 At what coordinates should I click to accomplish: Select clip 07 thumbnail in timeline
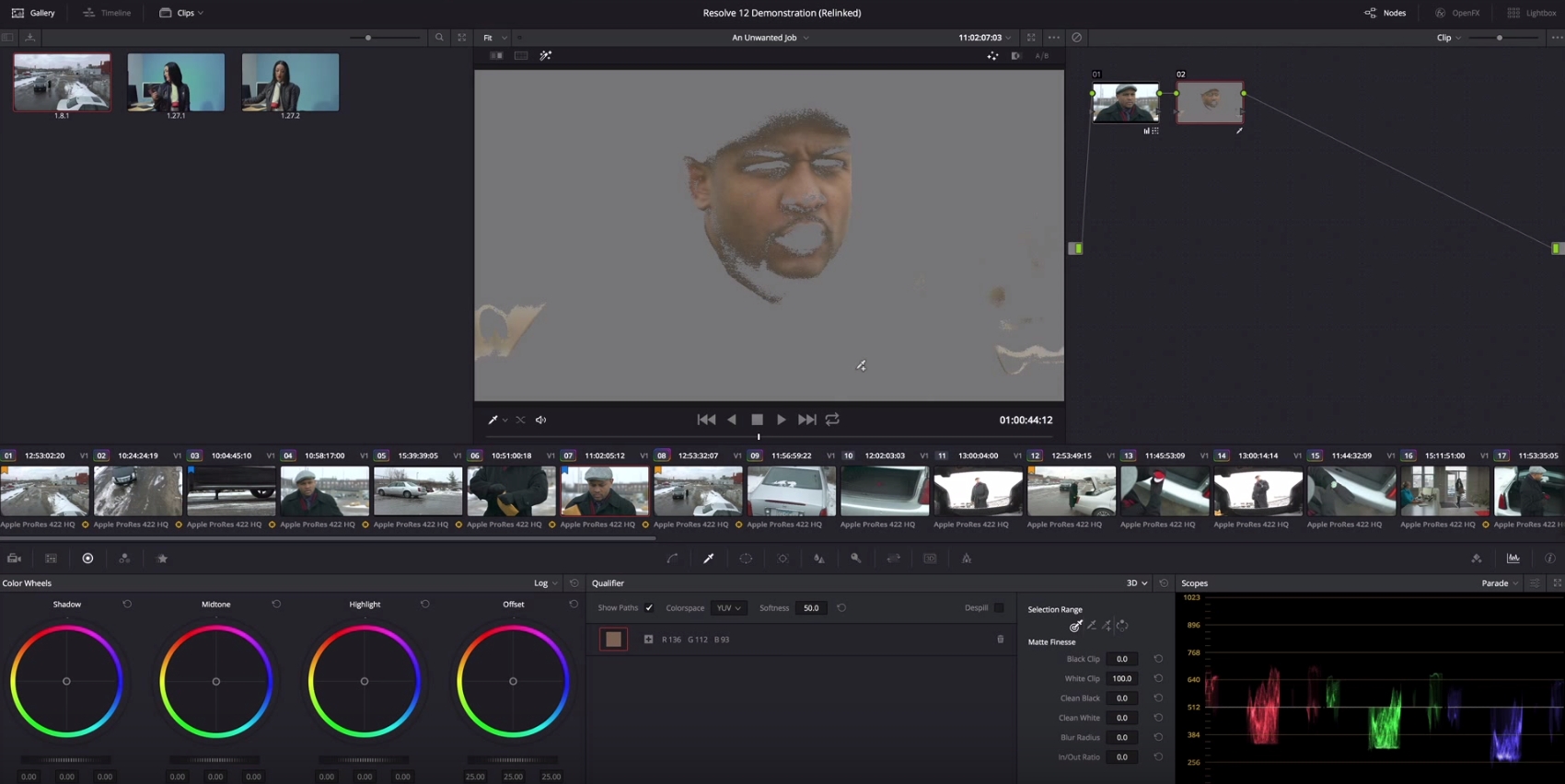click(605, 490)
